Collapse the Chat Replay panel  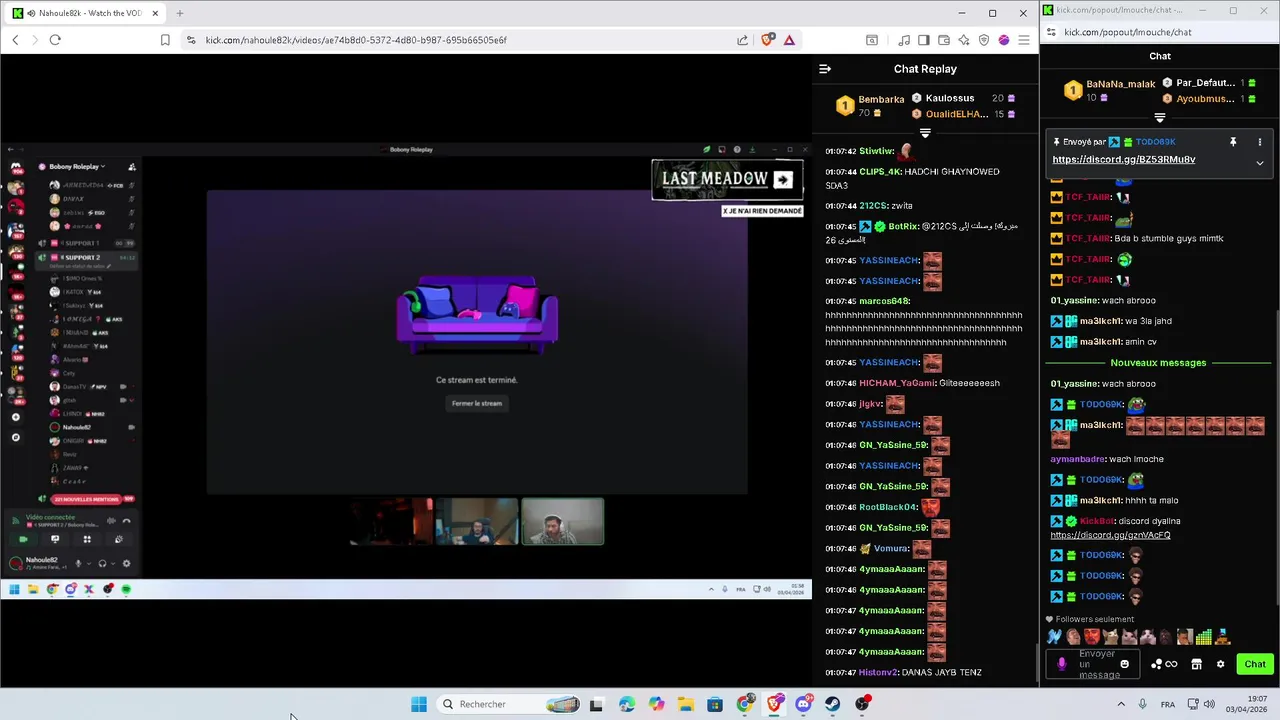tap(825, 69)
